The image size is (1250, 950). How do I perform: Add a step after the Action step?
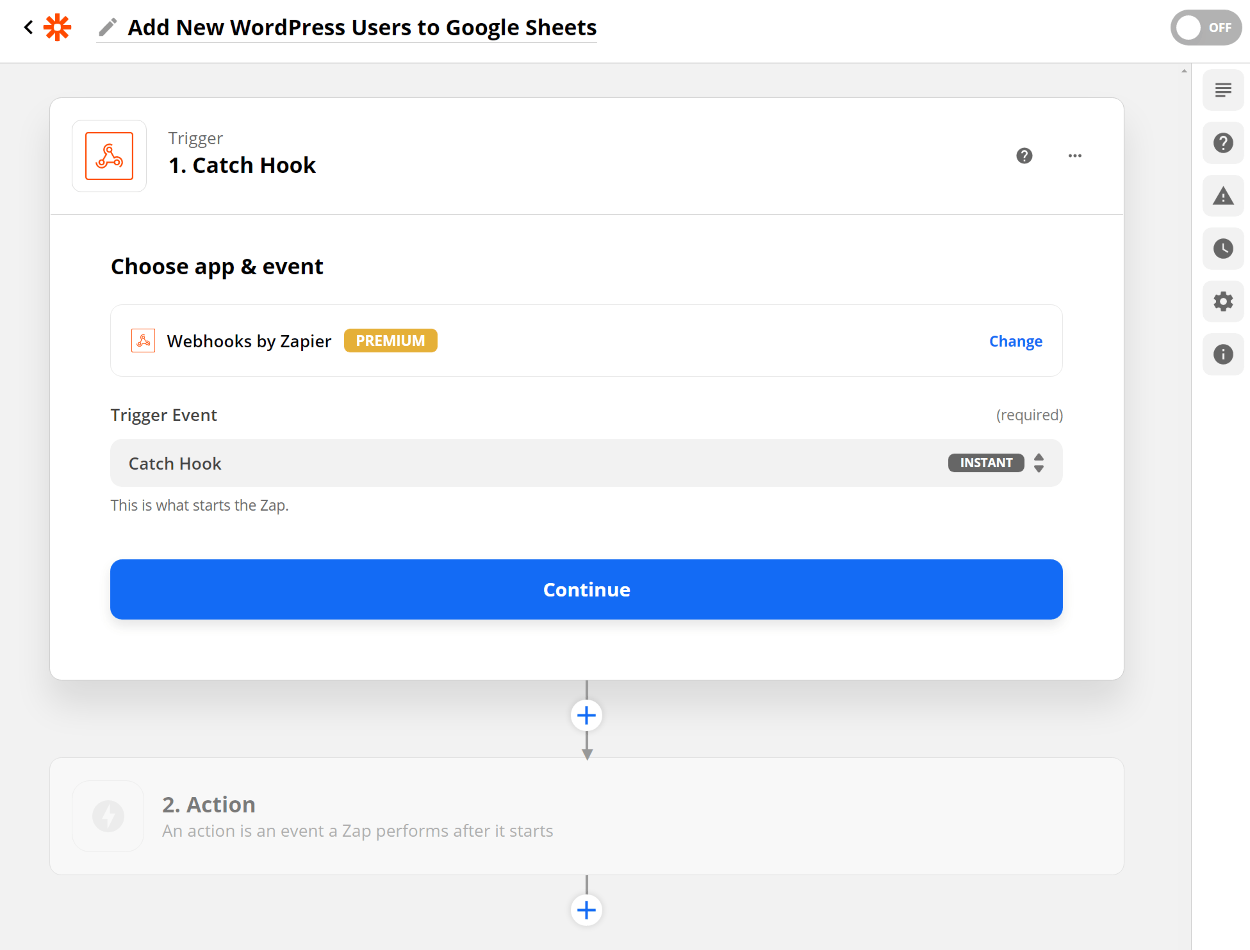pos(586,910)
